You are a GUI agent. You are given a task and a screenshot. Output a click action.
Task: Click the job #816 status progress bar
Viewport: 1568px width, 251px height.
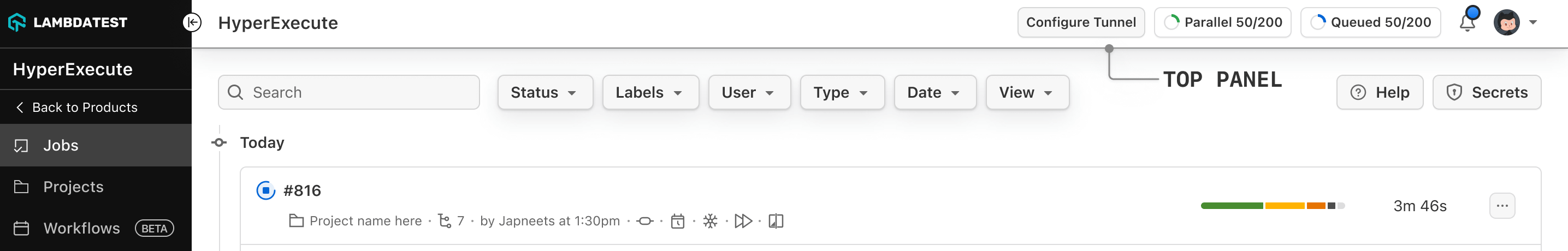coord(1271,205)
